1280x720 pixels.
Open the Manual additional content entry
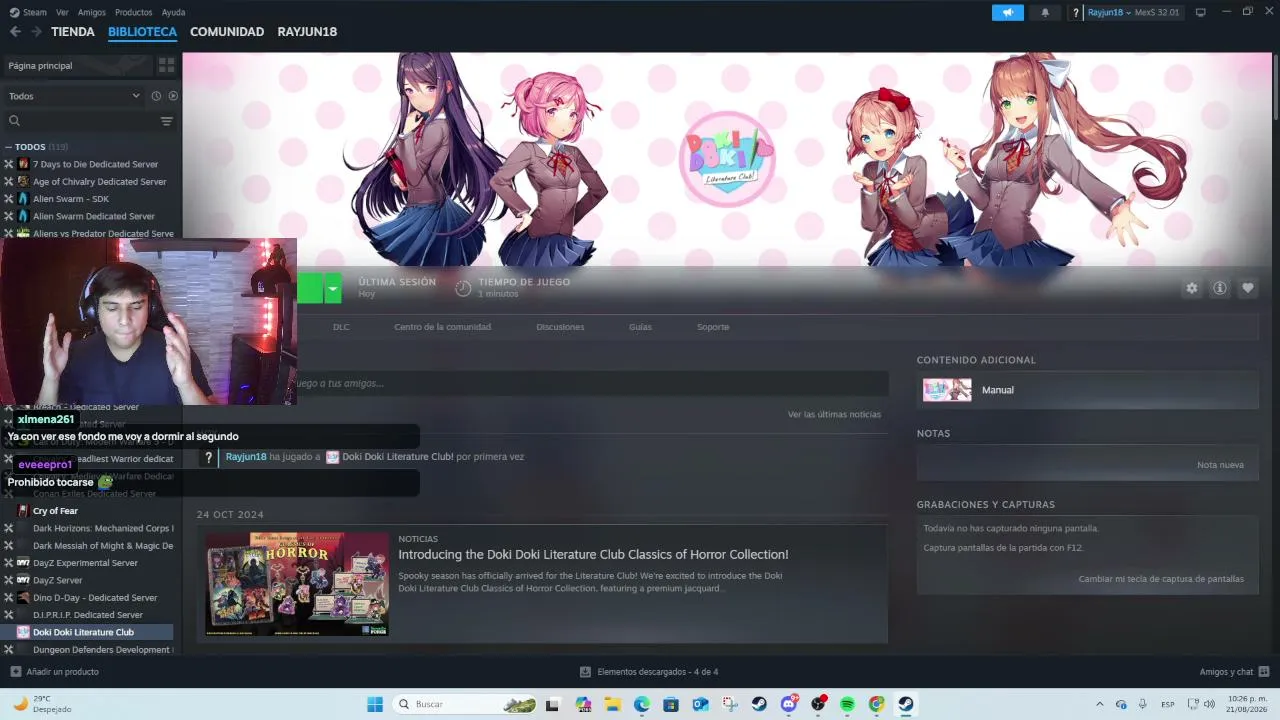1088,390
